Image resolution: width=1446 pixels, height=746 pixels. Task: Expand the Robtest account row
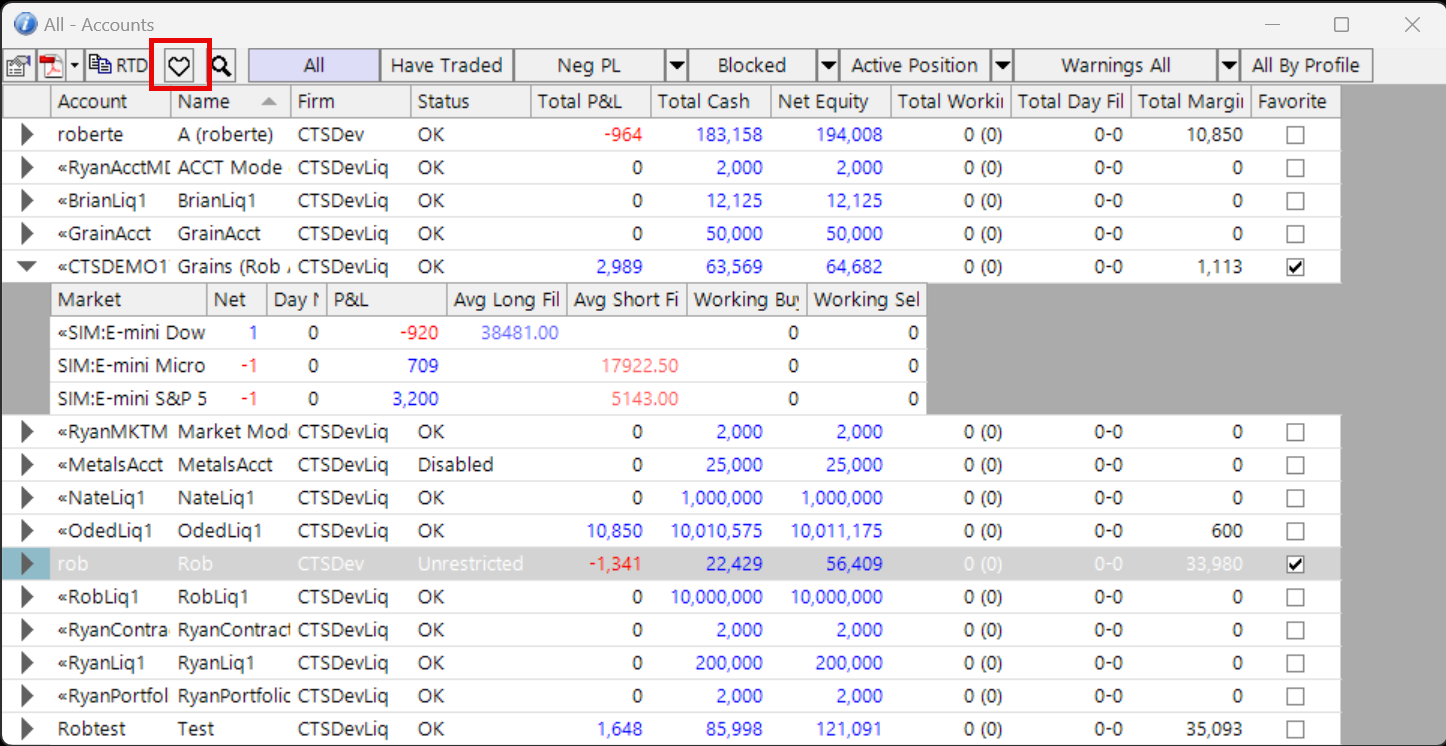27,729
